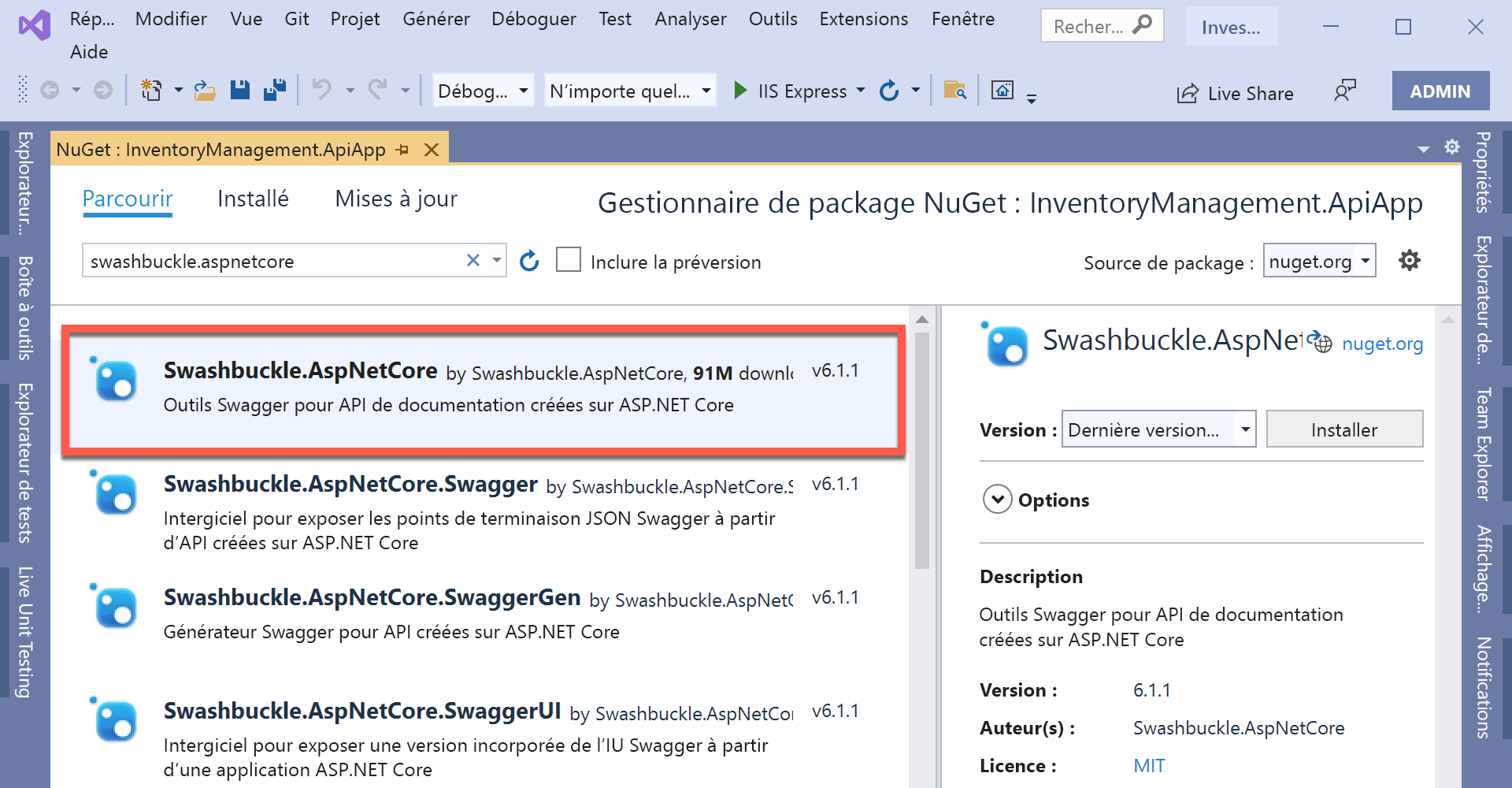
Task: Open the Extensions menu
Action: 864,19
